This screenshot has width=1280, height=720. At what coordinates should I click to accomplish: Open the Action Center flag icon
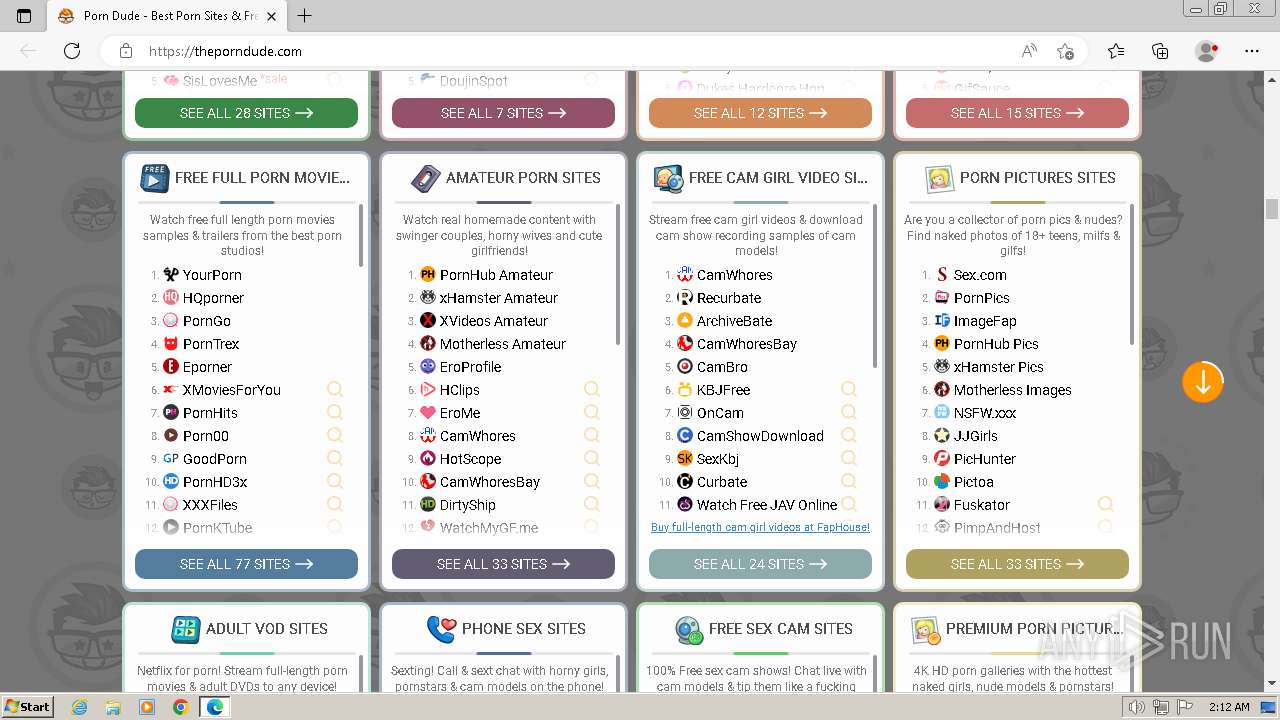(x=1184, y=707)
